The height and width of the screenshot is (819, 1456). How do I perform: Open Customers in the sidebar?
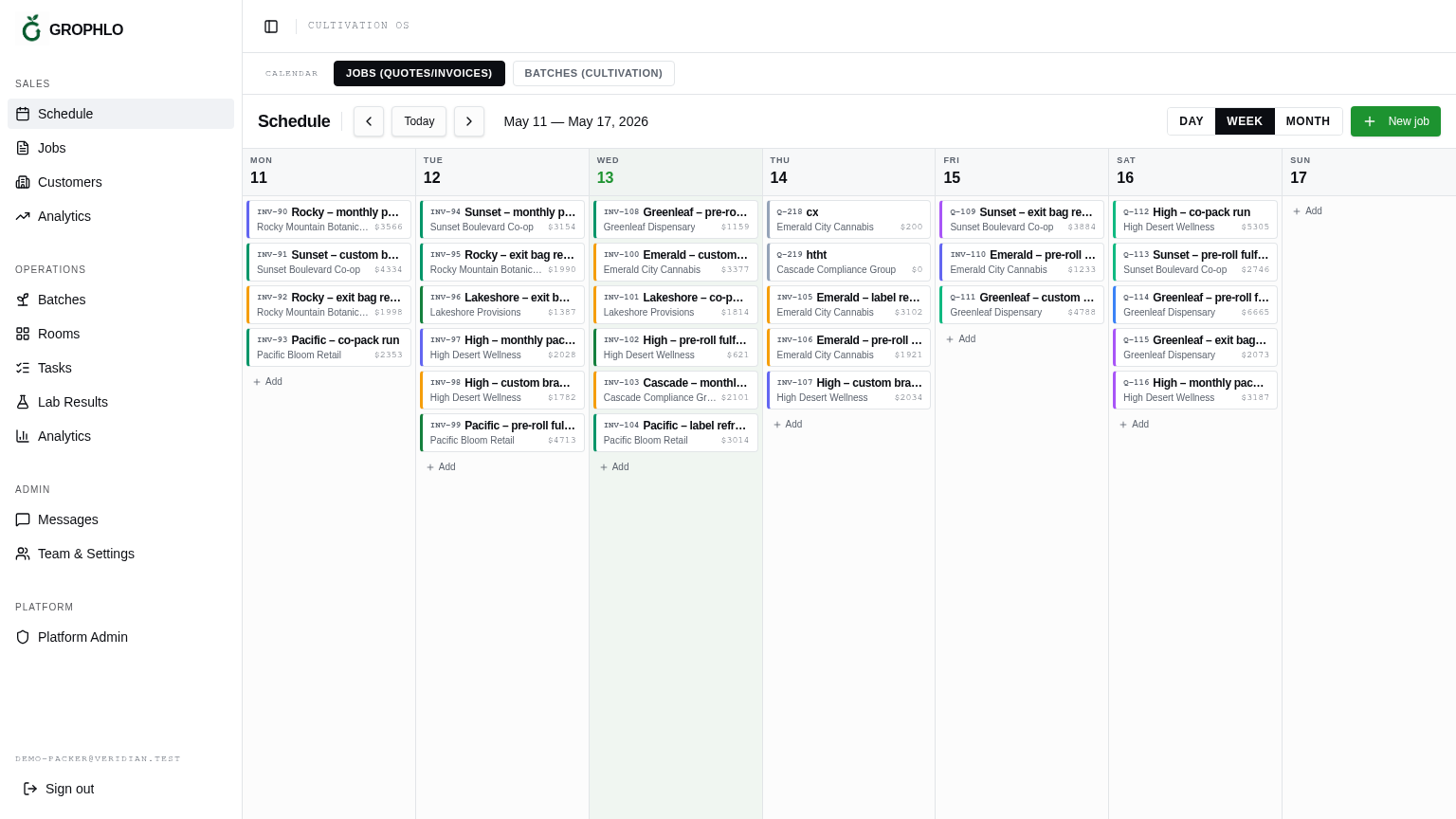click(120, 182)
